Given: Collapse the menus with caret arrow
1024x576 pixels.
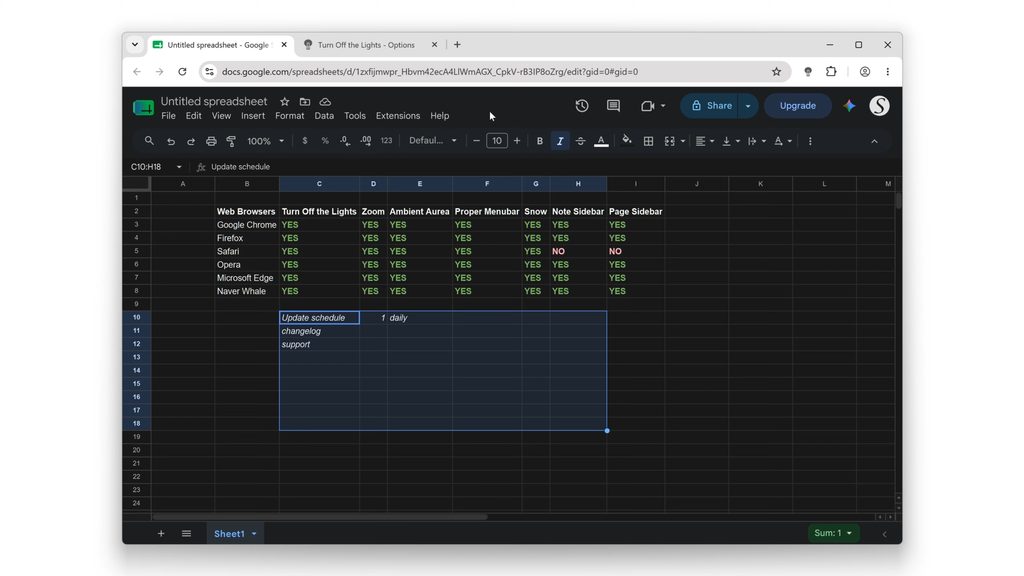Looking at the screenshot, I should pos(874,141).
